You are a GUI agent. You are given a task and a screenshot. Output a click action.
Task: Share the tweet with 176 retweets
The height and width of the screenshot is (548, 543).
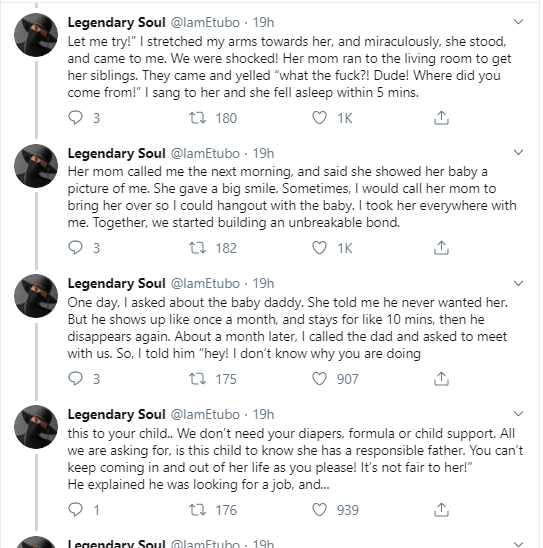click(441, 510)
